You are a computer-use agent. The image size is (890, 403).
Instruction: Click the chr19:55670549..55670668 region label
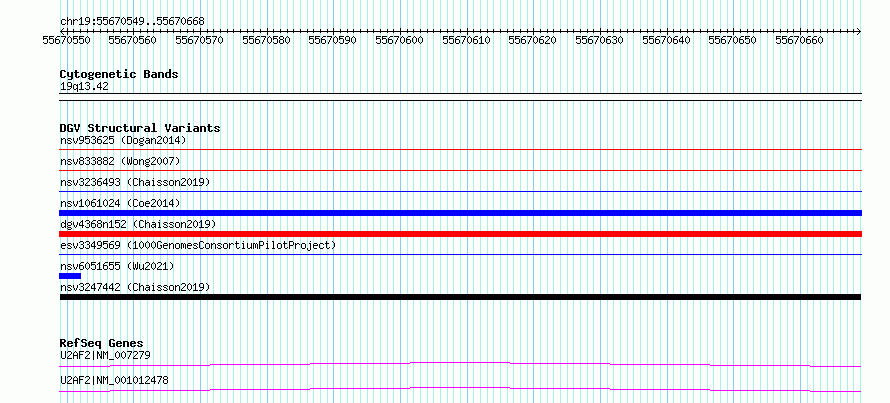click(132, 21)
